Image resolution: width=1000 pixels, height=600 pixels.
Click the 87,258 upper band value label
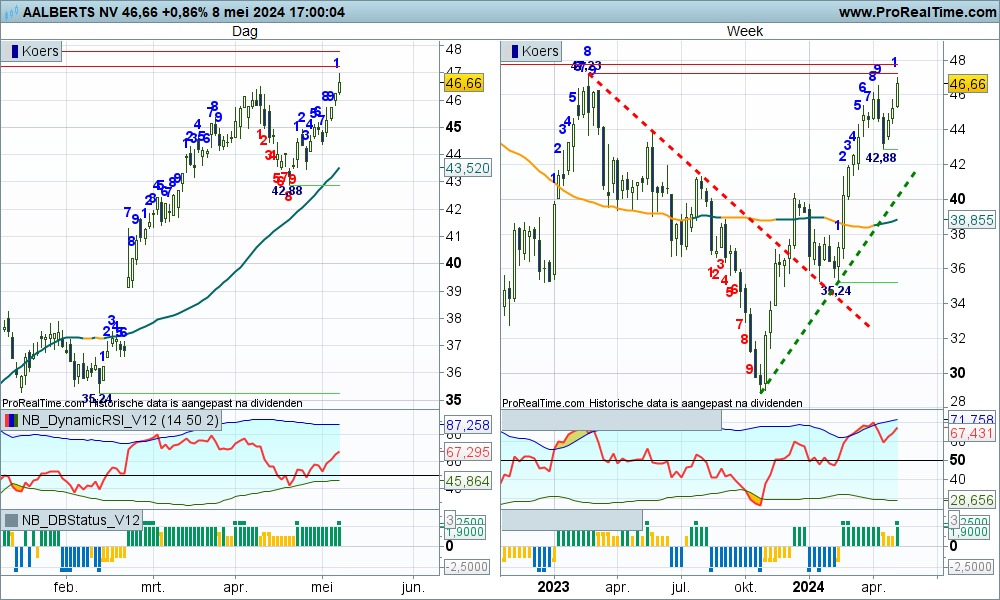467,425
